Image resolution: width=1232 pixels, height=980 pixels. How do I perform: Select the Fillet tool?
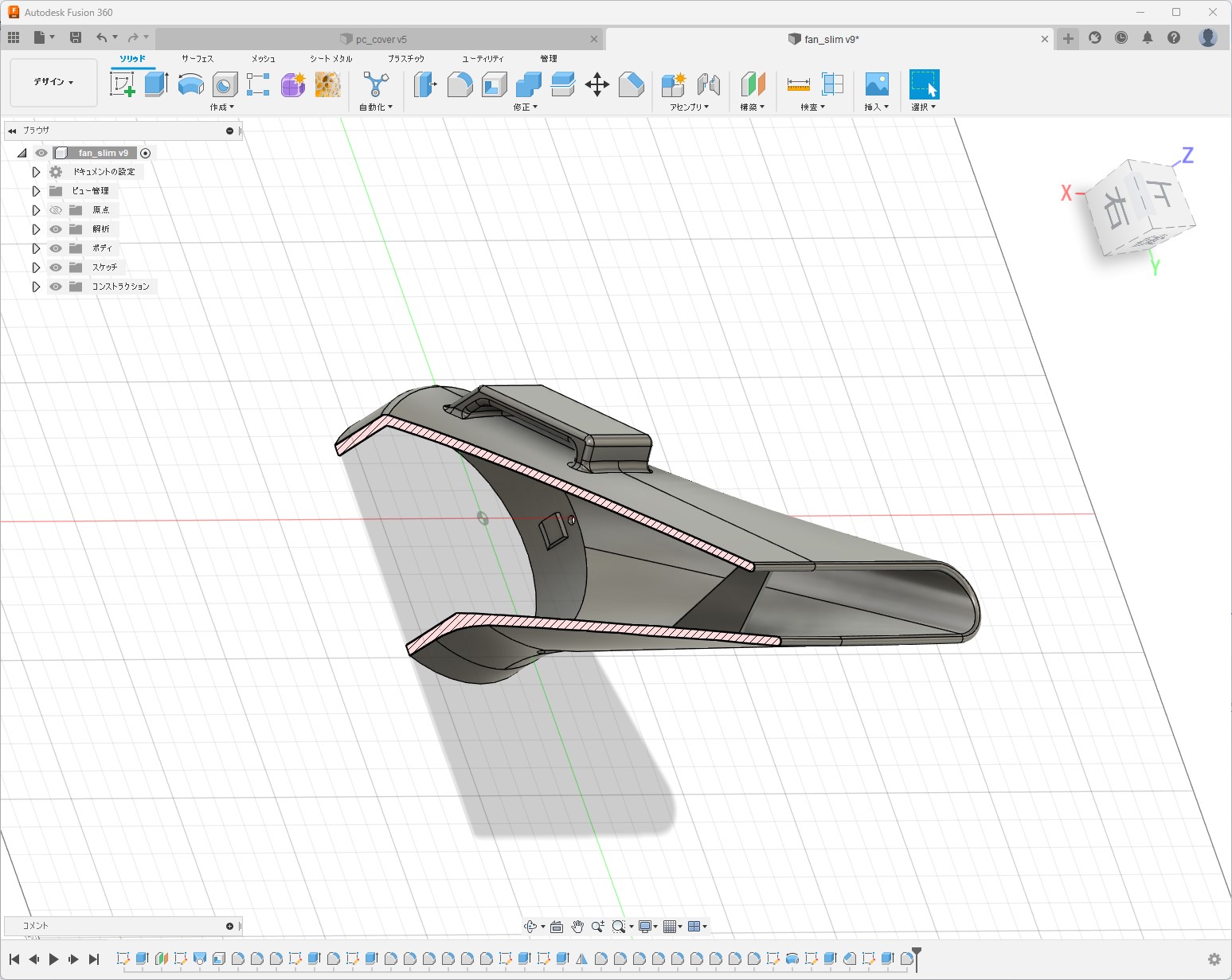(460, 84)
